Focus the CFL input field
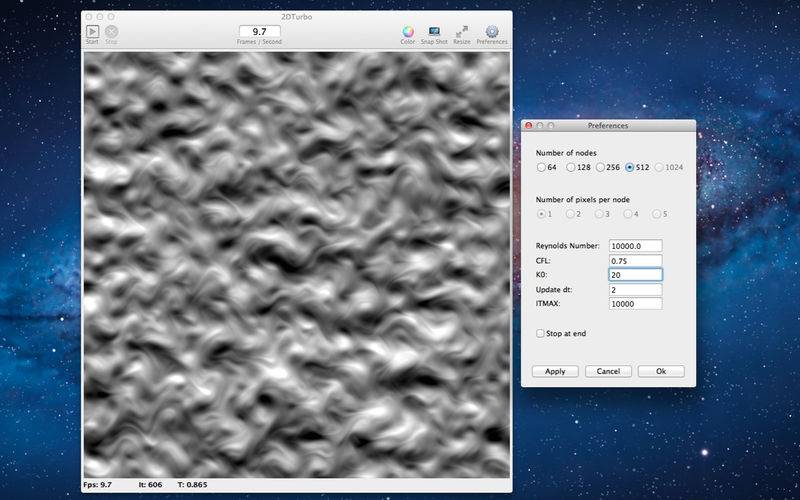Screen dimensions: 800x500 click(x=636, y=261)
